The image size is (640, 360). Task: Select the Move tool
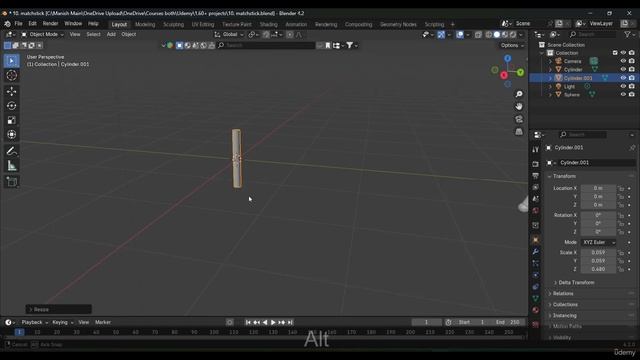(x=11, y=91)
